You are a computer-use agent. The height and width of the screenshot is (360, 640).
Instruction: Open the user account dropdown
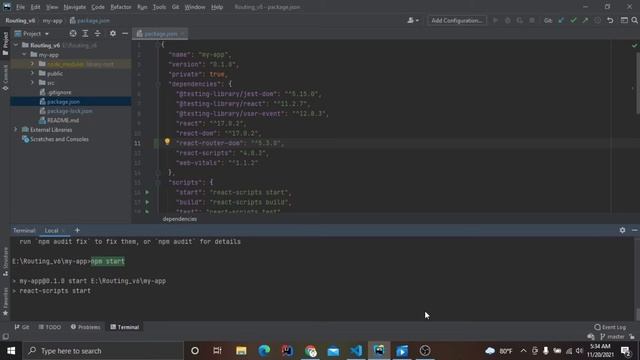pyautogui.click(x=413, y=20)
